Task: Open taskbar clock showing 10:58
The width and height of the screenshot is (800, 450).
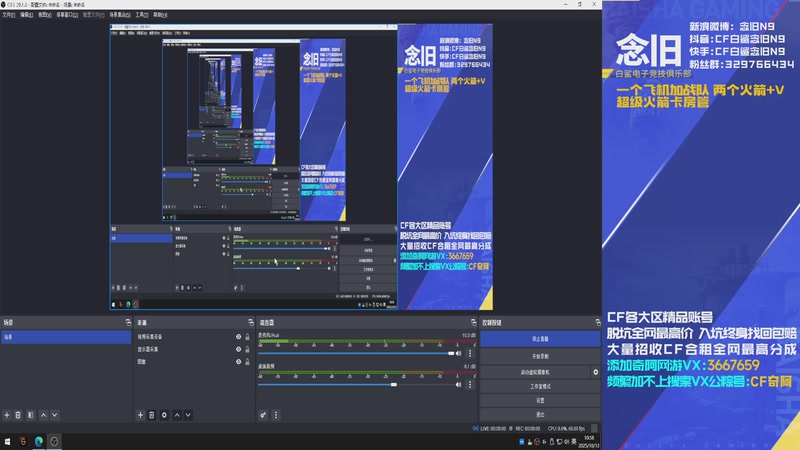Action: coord(589,442)
